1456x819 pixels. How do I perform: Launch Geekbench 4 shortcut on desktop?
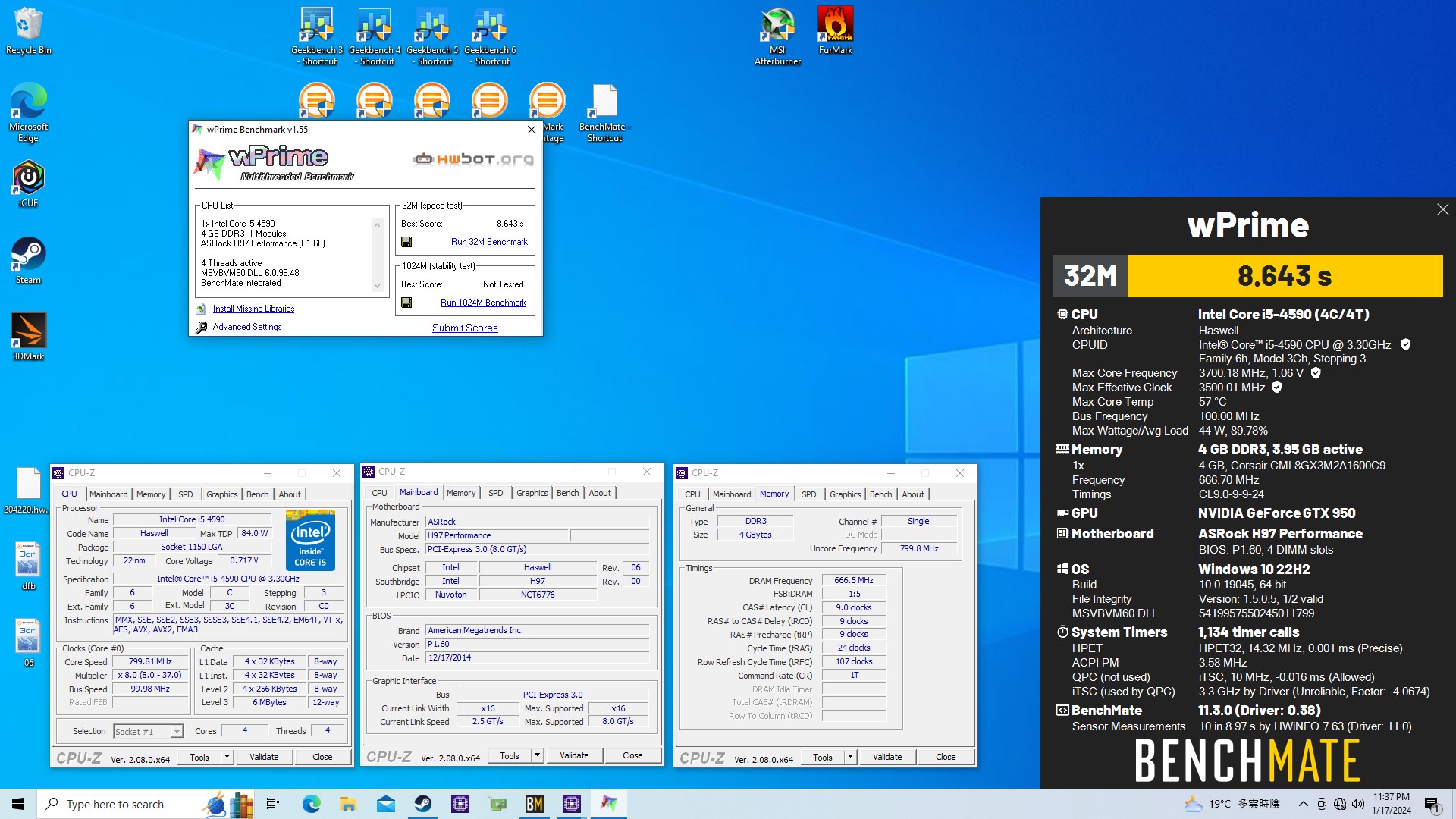tap(375, 36)
